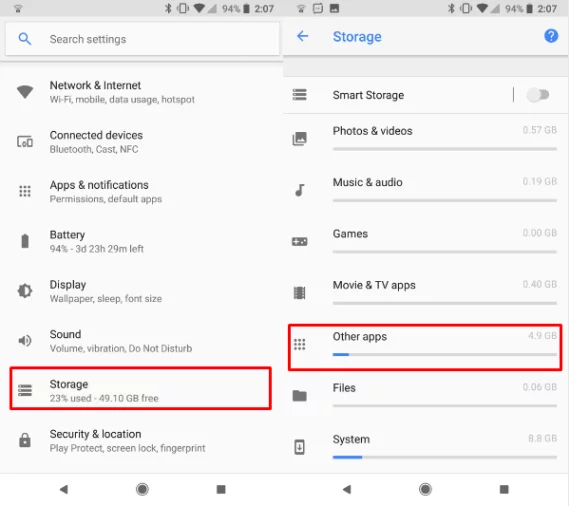Tap the Network & Internet Wi-Fi icon
Viewport: 570px width, 506px height.
25,92
